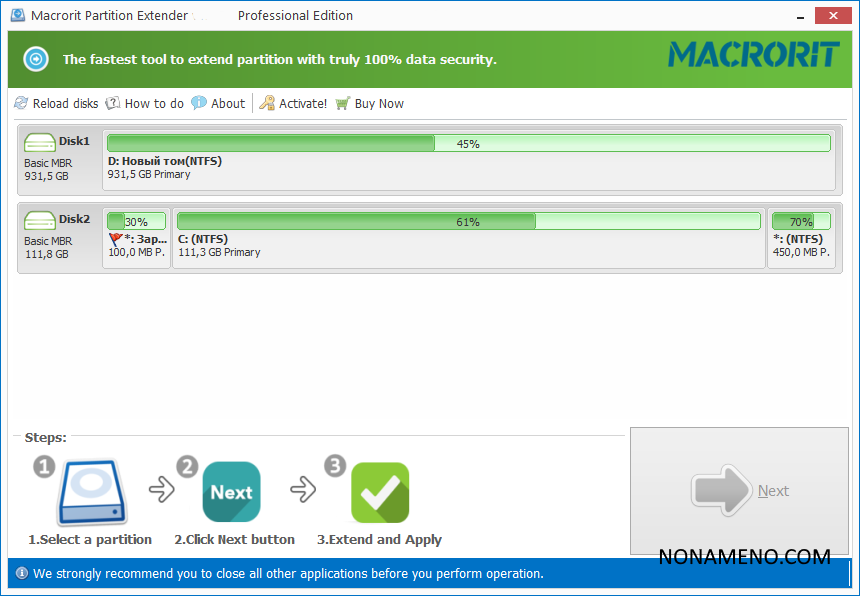Click the Next arrow button
Screen dimensions: 860x596
739,491
